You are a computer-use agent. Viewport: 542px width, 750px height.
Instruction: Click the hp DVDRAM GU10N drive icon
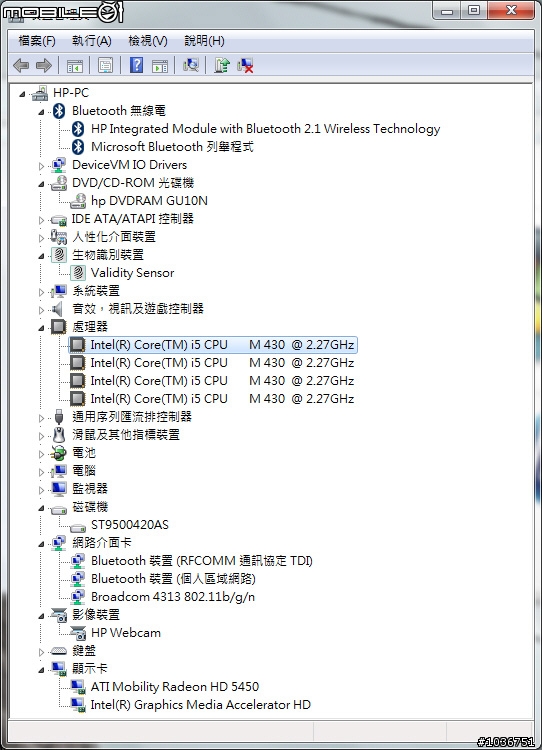(x=78, y=201)
